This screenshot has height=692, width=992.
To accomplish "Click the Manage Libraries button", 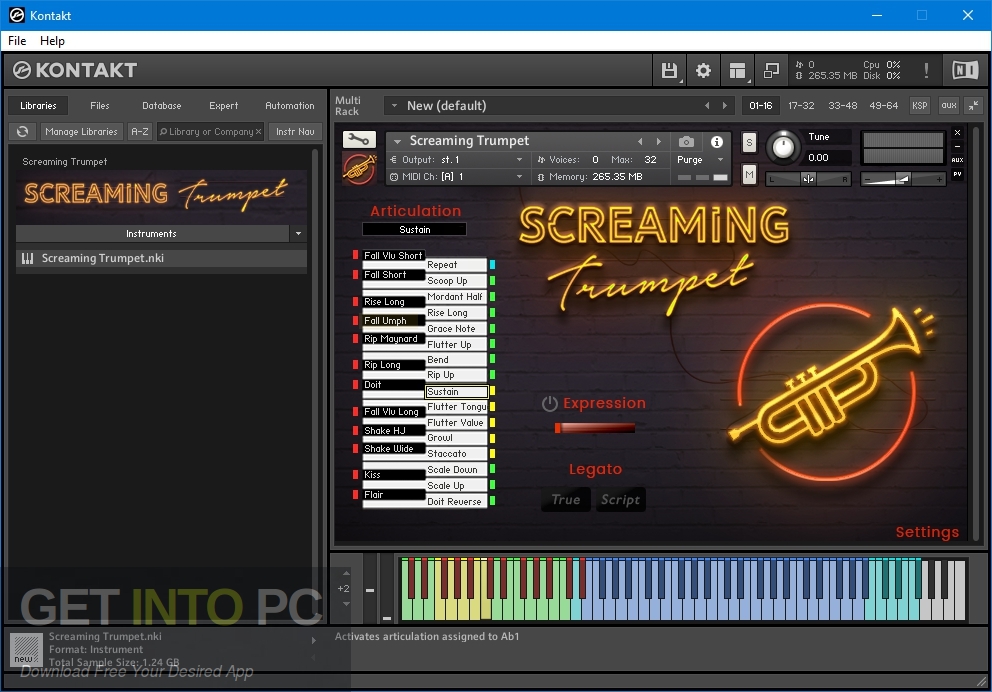I will (81, 132).
